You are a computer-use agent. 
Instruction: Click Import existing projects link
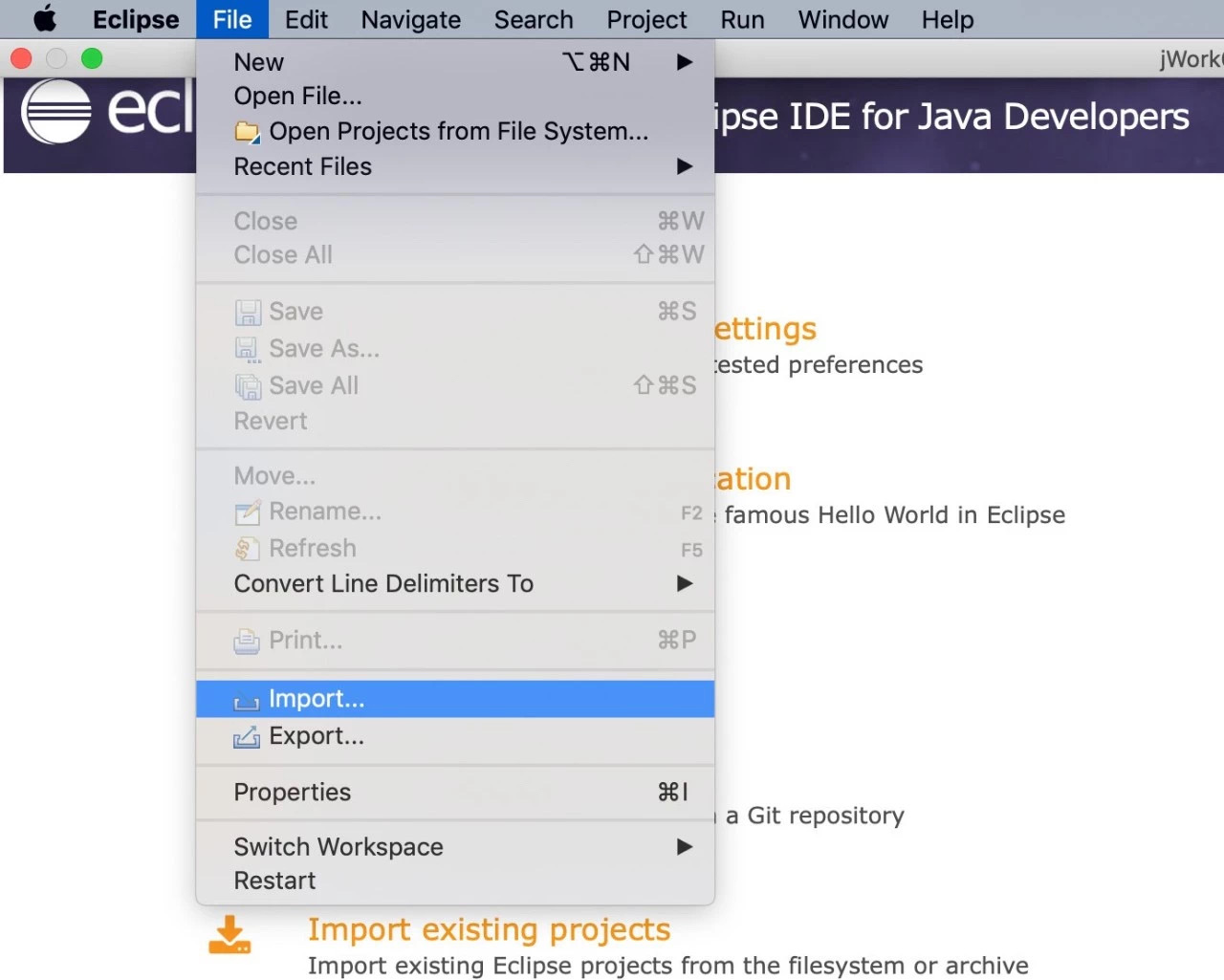click(489, 929)
